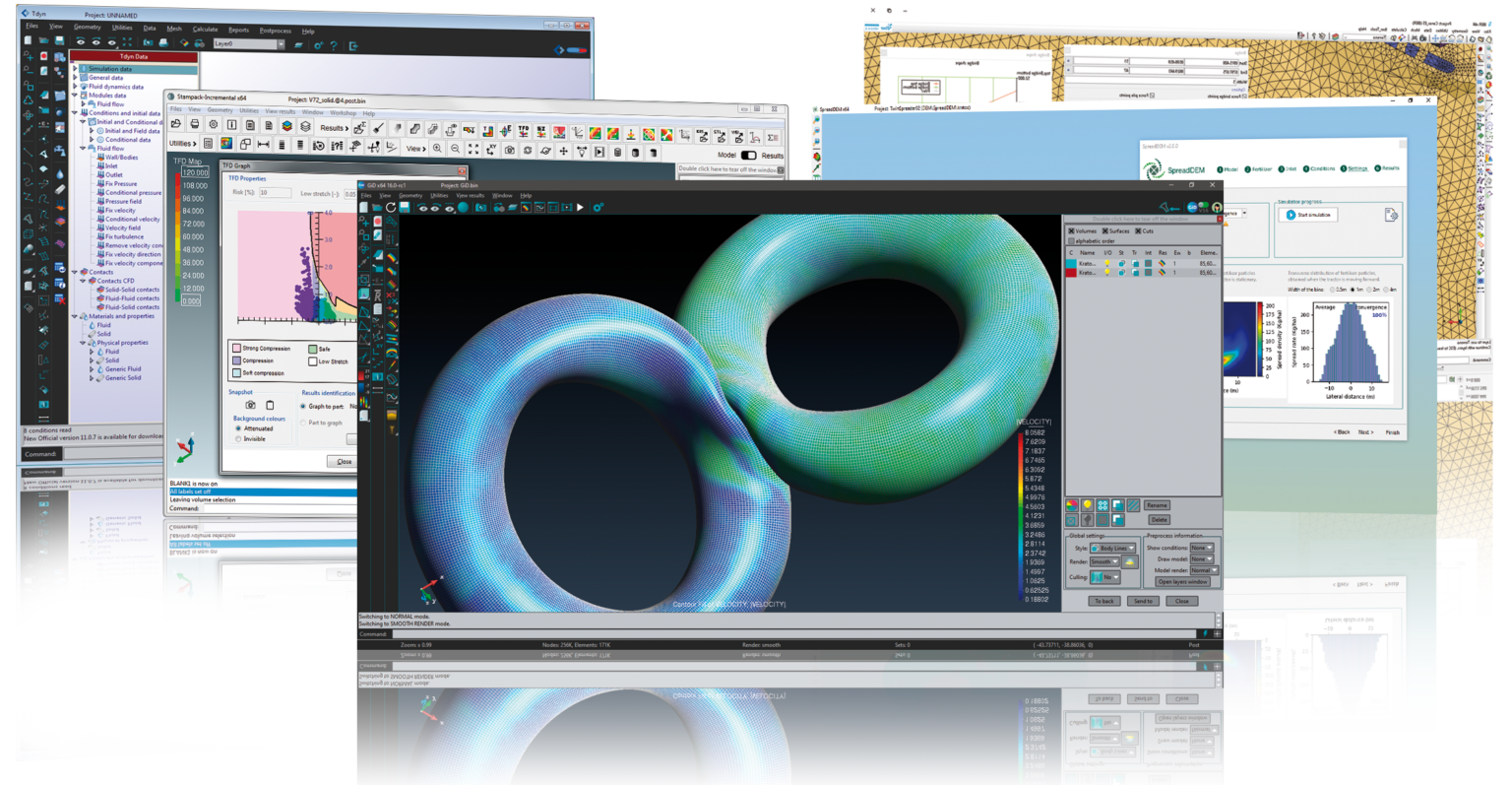Select the Invisible background colours radio button

tap(238, 439)
